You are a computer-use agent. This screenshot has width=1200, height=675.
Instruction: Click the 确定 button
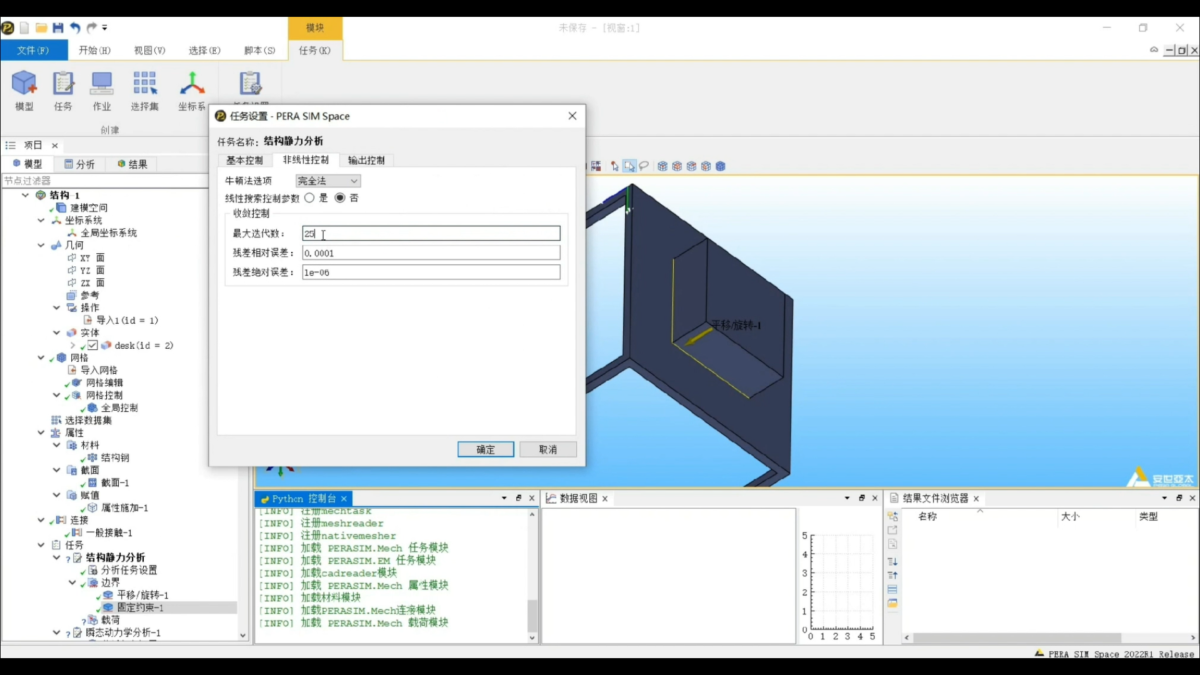pyautogui.click(x=486, y=450)
